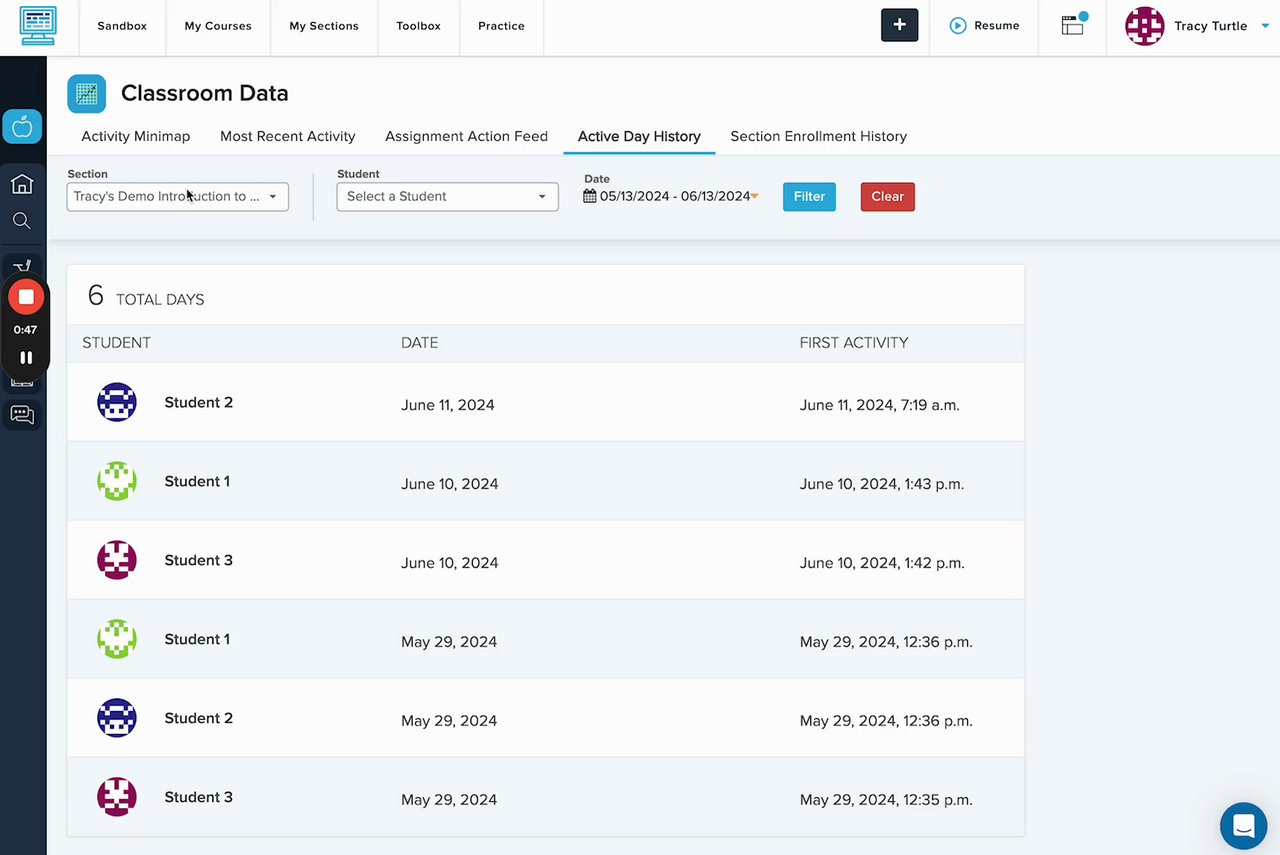This screenshot has height=855, width=1280.
Task: Stop the screen recording
Action: 26,297
